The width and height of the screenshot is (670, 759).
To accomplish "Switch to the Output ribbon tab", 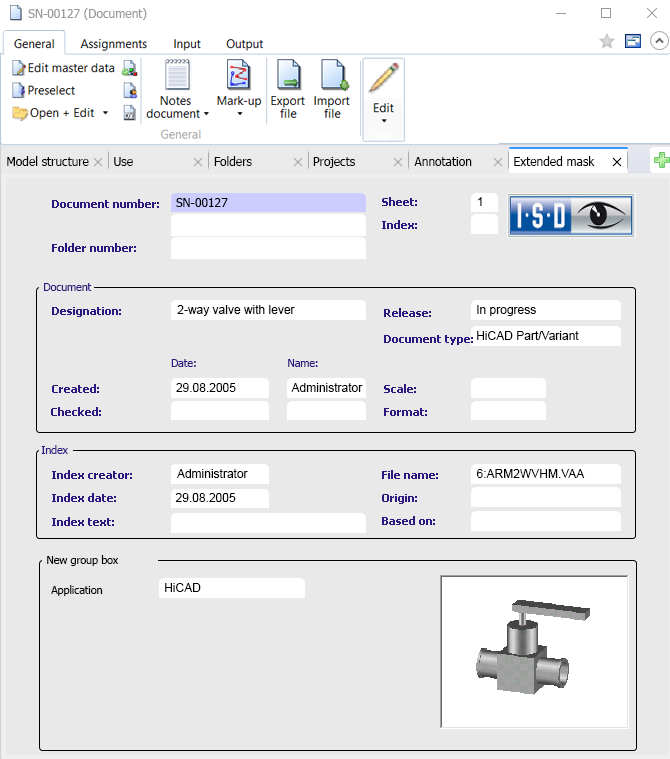I will pos(244,44).
